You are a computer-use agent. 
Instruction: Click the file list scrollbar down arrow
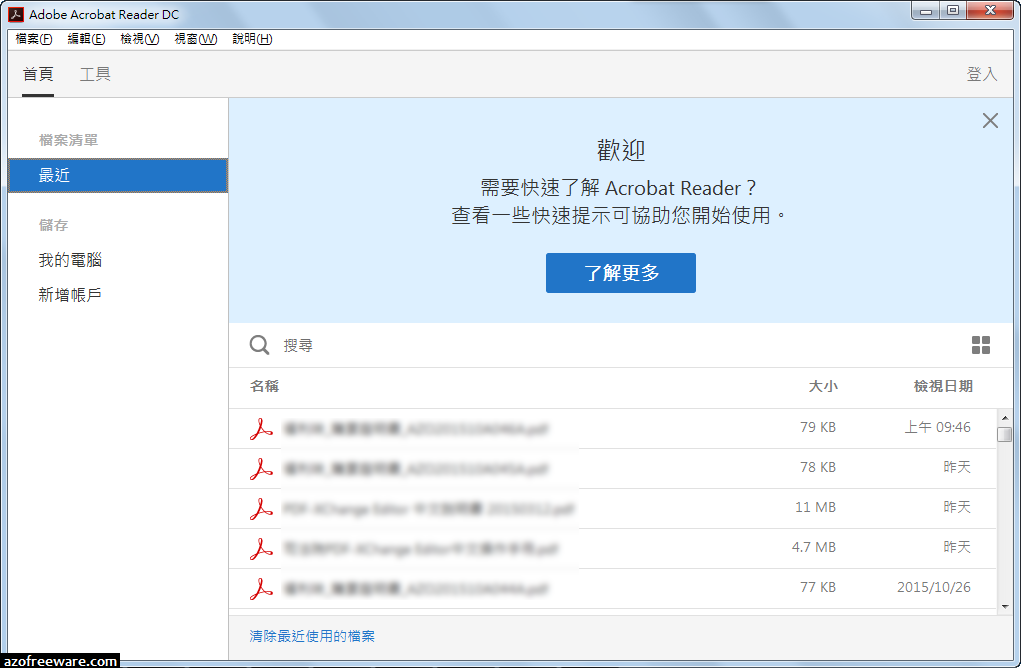(1005, 607)
